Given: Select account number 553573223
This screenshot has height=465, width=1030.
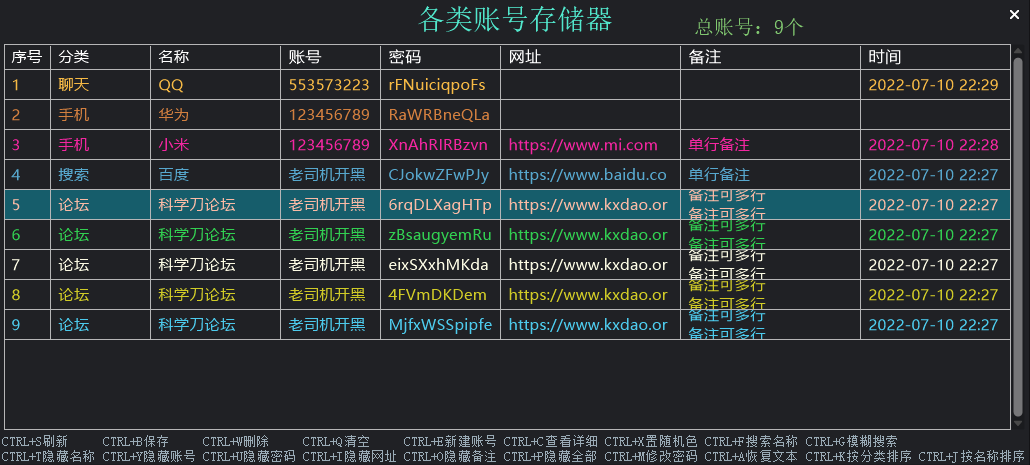Looking at the screenshot, I should 330,85.
